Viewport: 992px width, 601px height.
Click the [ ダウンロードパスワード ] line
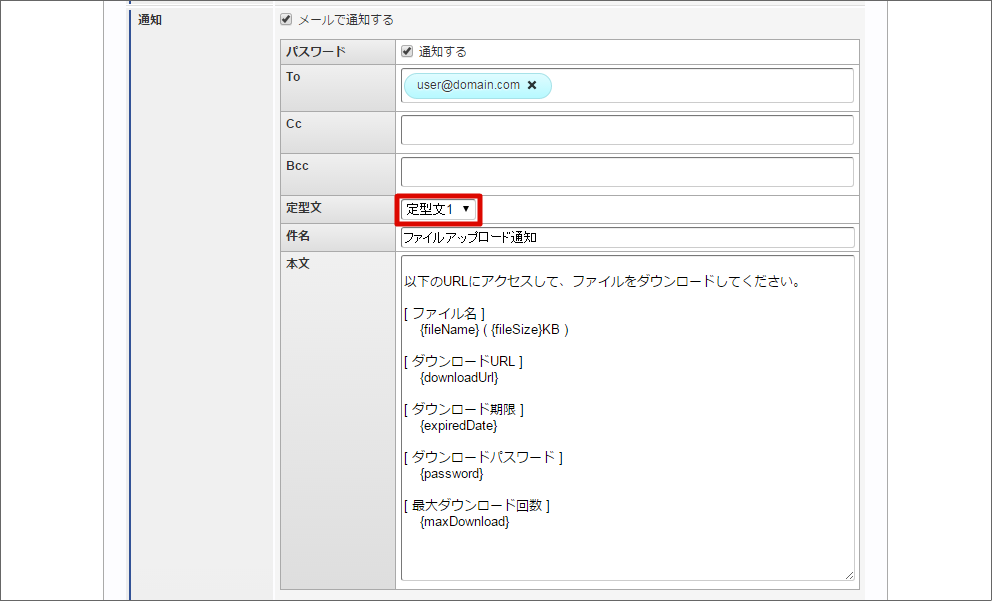point(483,457)
